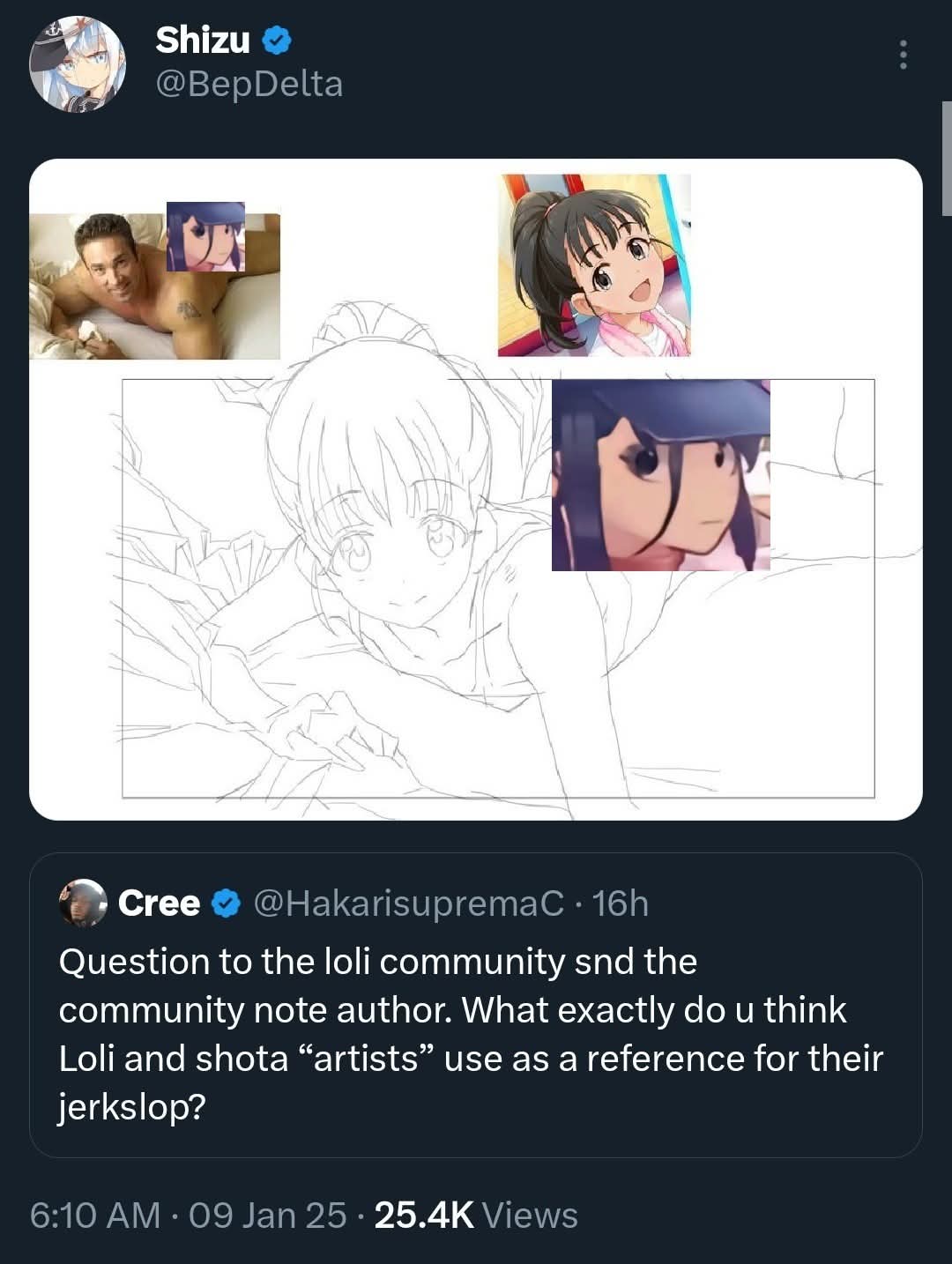Click the small blue-haired face overlay
The width and height of the screenshot is (952, 1264).
[206, 236]
